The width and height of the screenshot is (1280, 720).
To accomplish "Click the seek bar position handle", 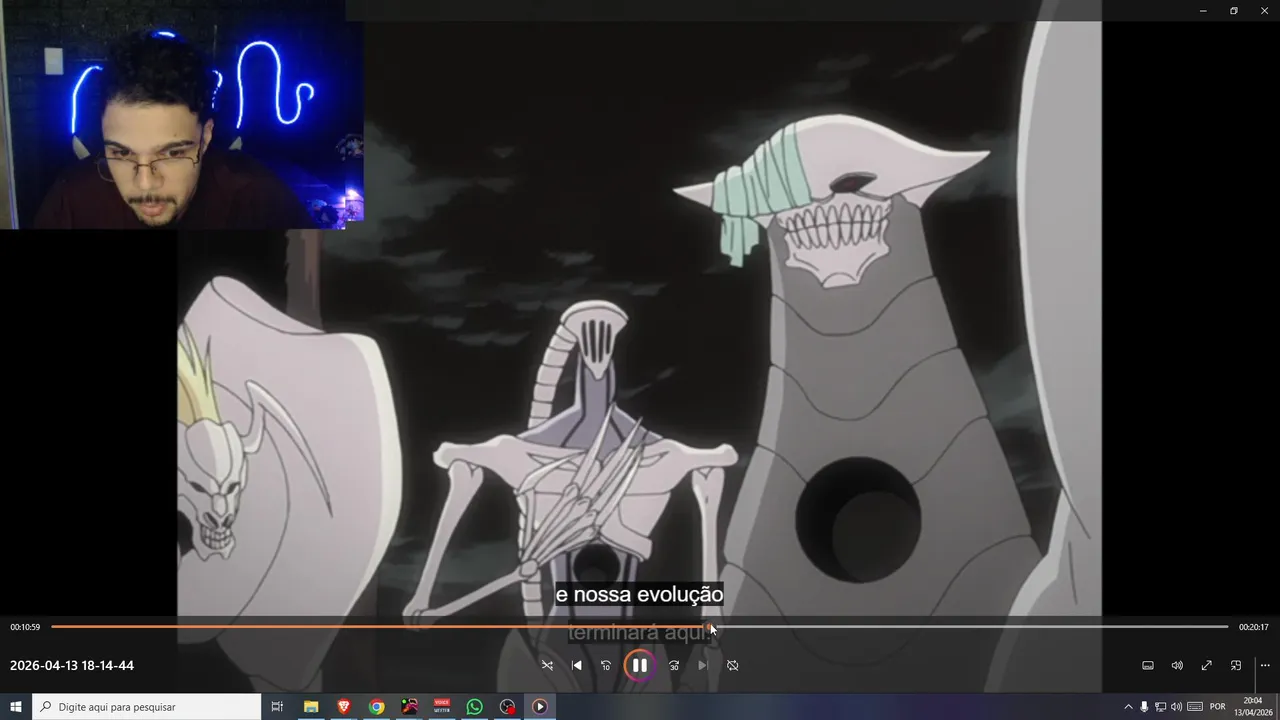I will [709, 627].
